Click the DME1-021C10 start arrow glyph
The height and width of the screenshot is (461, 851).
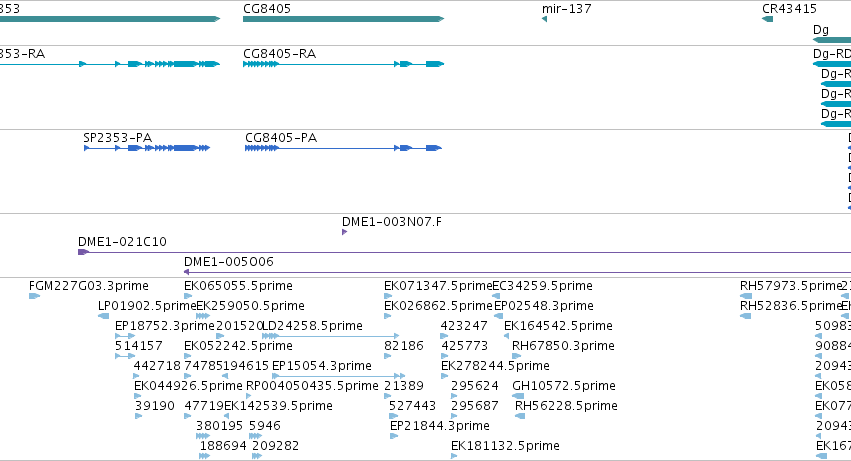pyautogui.click(x=83, y=252)
